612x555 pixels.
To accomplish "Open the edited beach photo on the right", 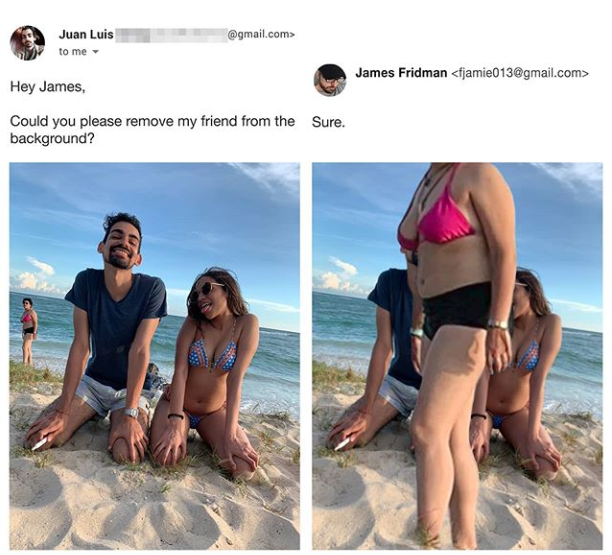I will 457,356.
